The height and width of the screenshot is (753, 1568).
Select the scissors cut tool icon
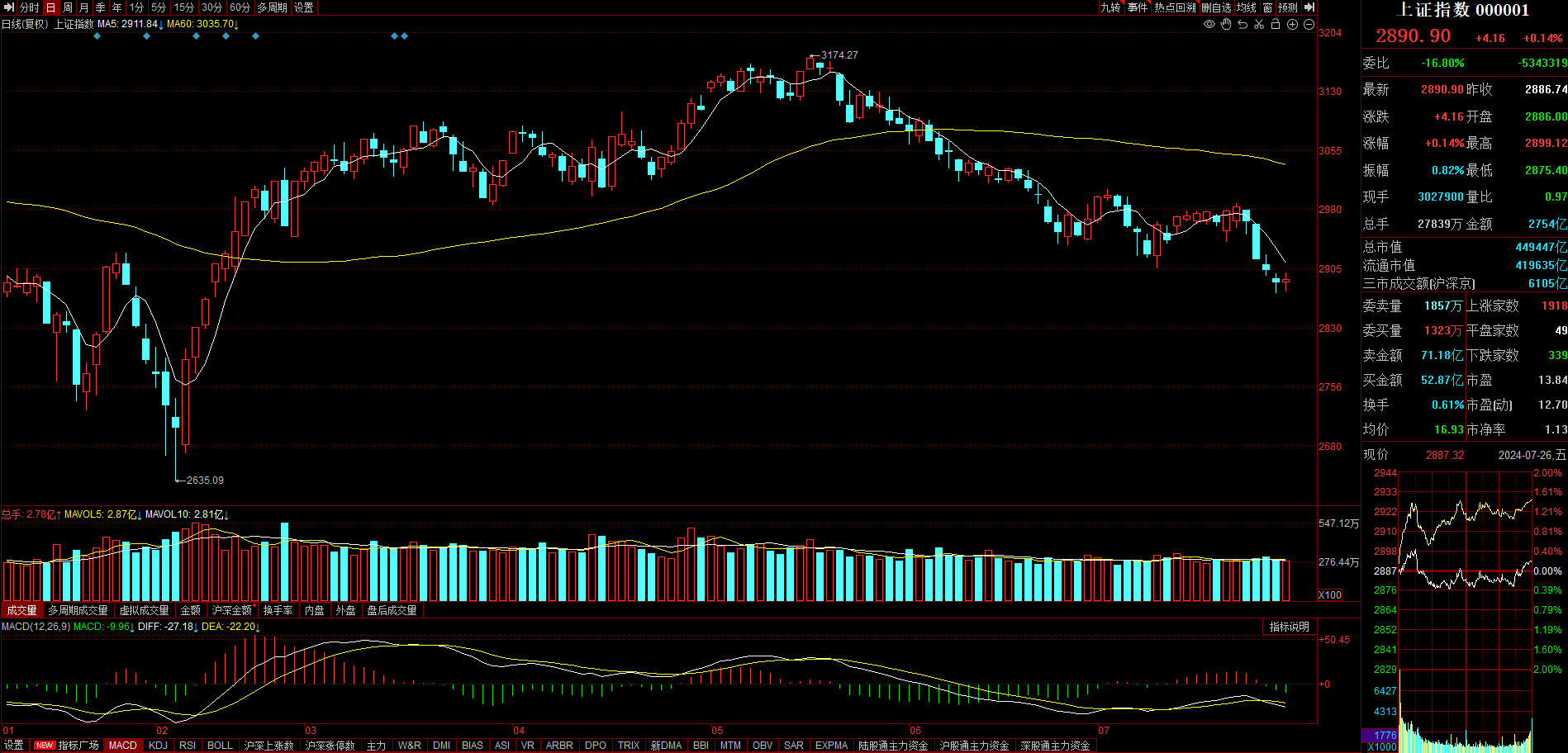pos(1259,25)
